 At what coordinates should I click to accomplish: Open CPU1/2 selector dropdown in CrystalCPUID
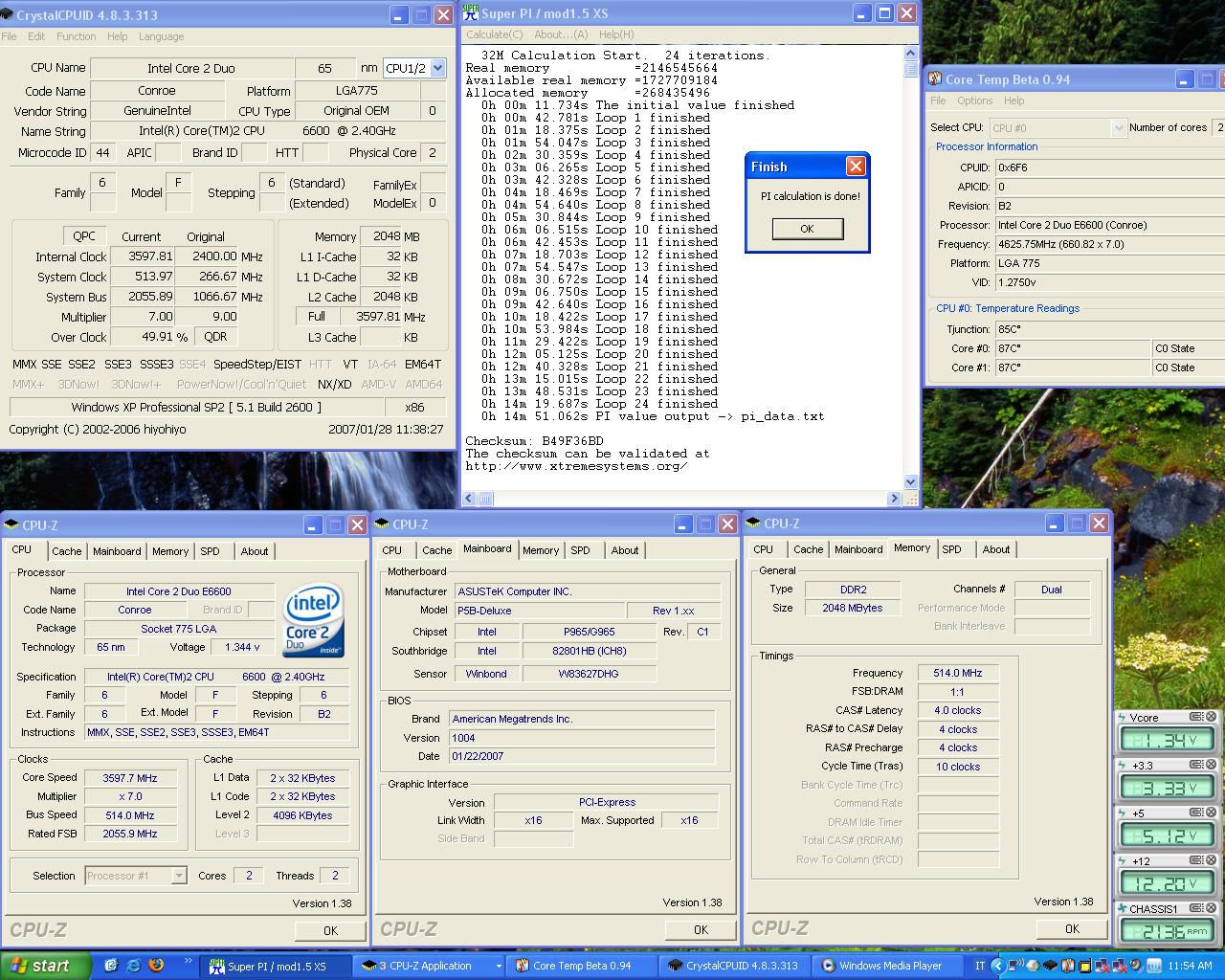437,68
